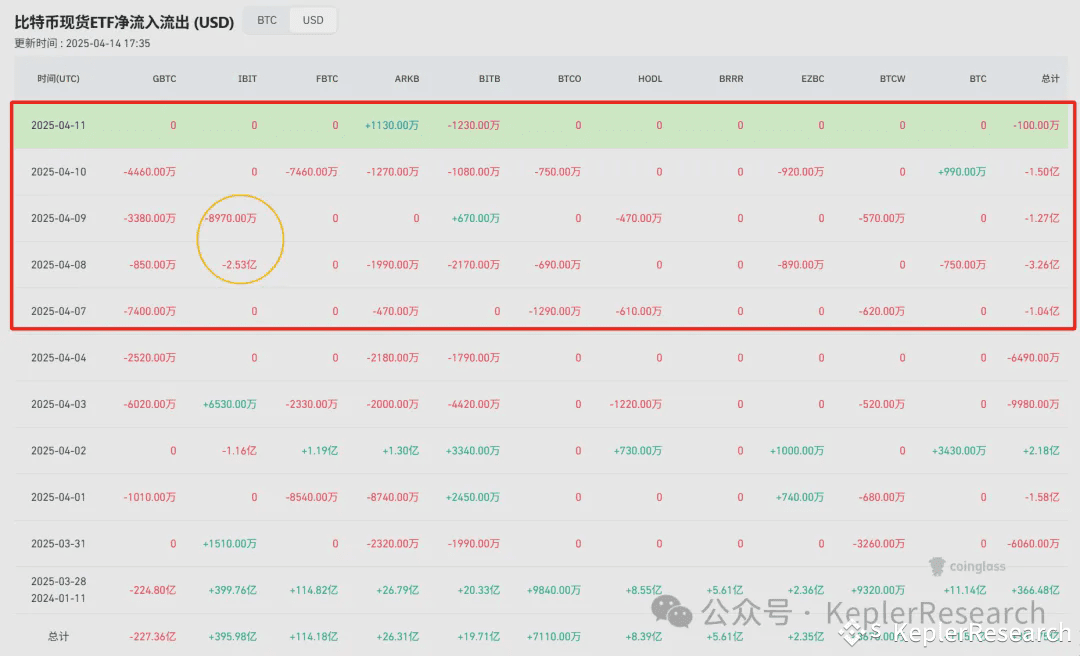
Task: Click the BTCO column header
Action: coord(570,79)
